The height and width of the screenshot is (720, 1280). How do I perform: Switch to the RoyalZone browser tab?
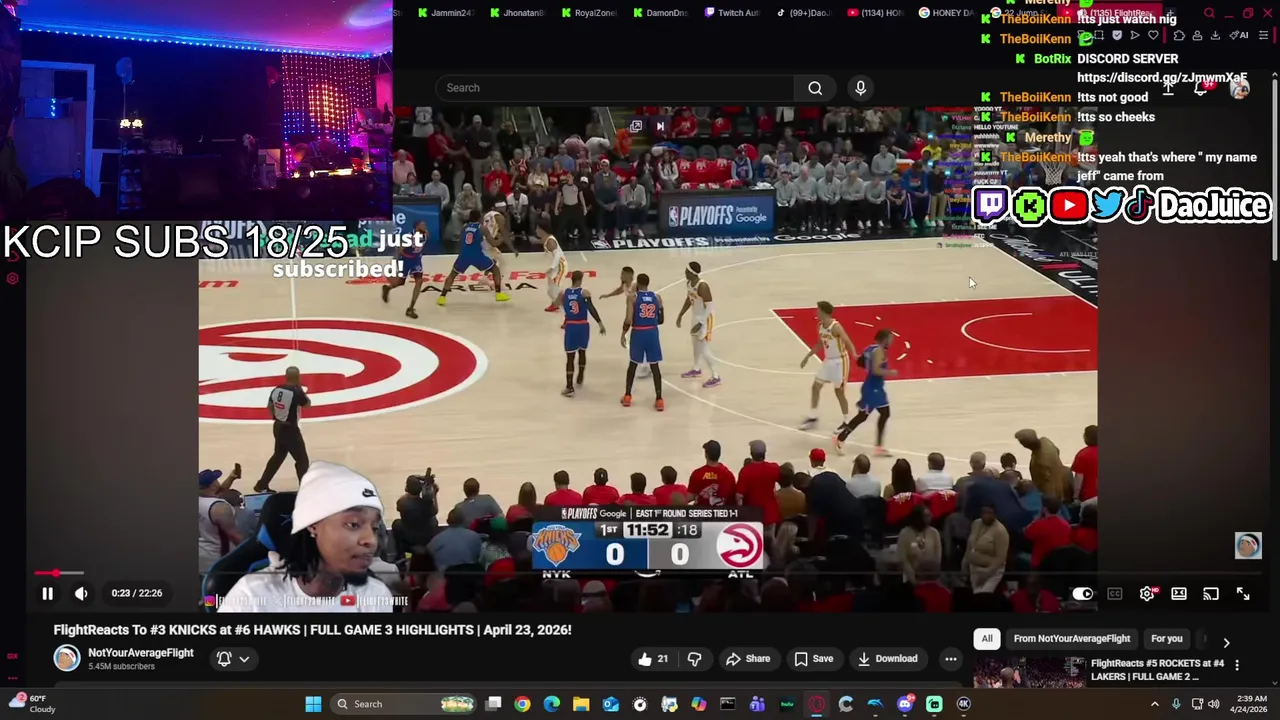click(589, 13)
